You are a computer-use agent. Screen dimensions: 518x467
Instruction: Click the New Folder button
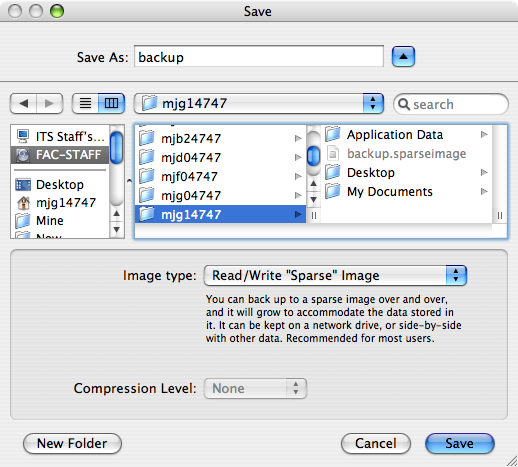(x=72, y=443)
